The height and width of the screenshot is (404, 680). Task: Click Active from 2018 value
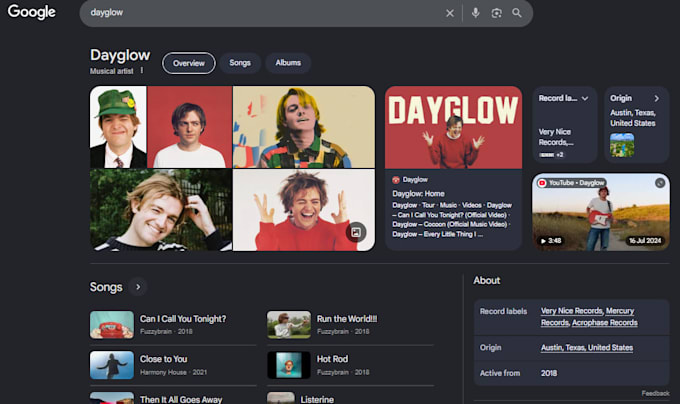[549, 373]
